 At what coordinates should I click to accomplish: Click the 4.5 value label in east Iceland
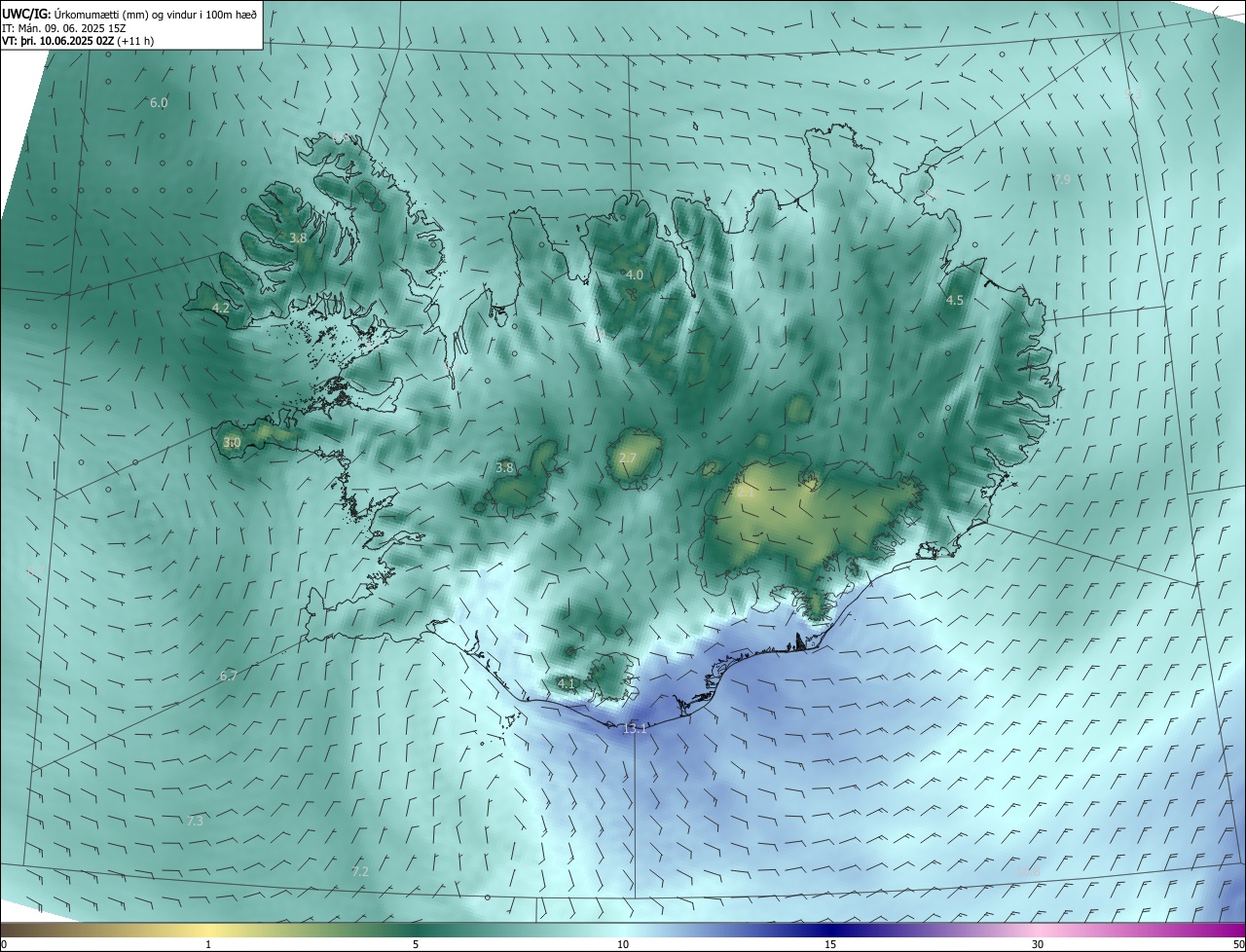point(955,301)
